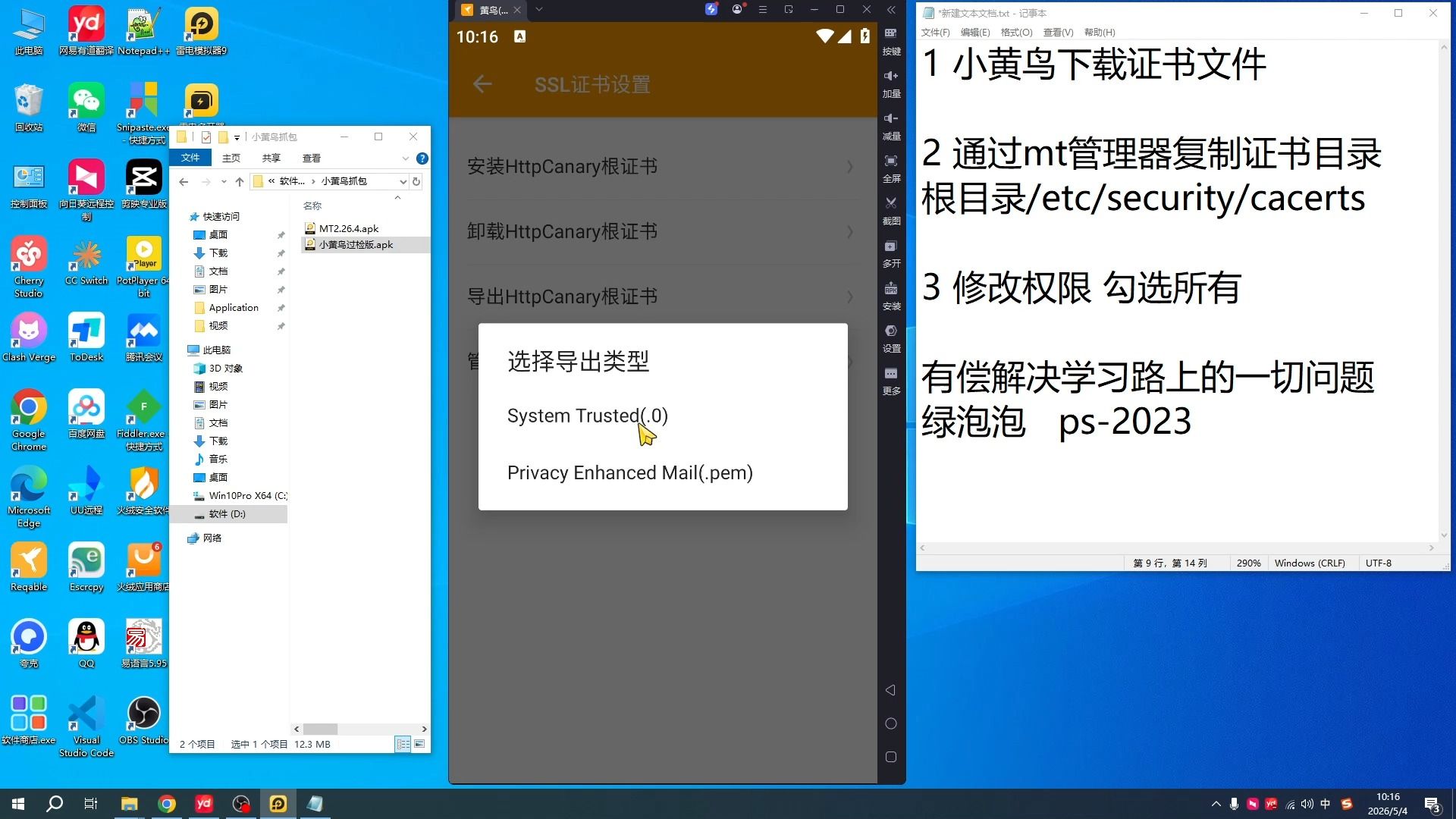This screenshot has height=819, width=1456.
Task: Switch Explorer to large icons view
Action: click(x=419, y=744)
